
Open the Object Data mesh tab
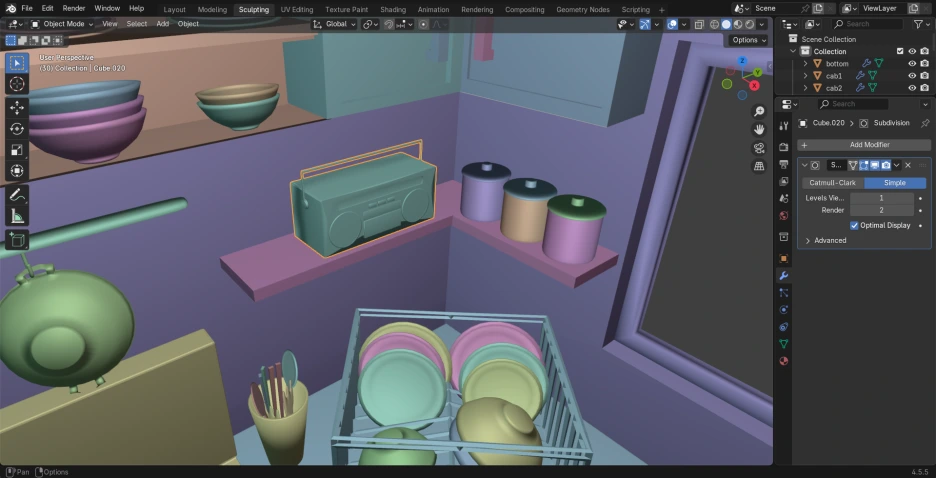point(784,344)
